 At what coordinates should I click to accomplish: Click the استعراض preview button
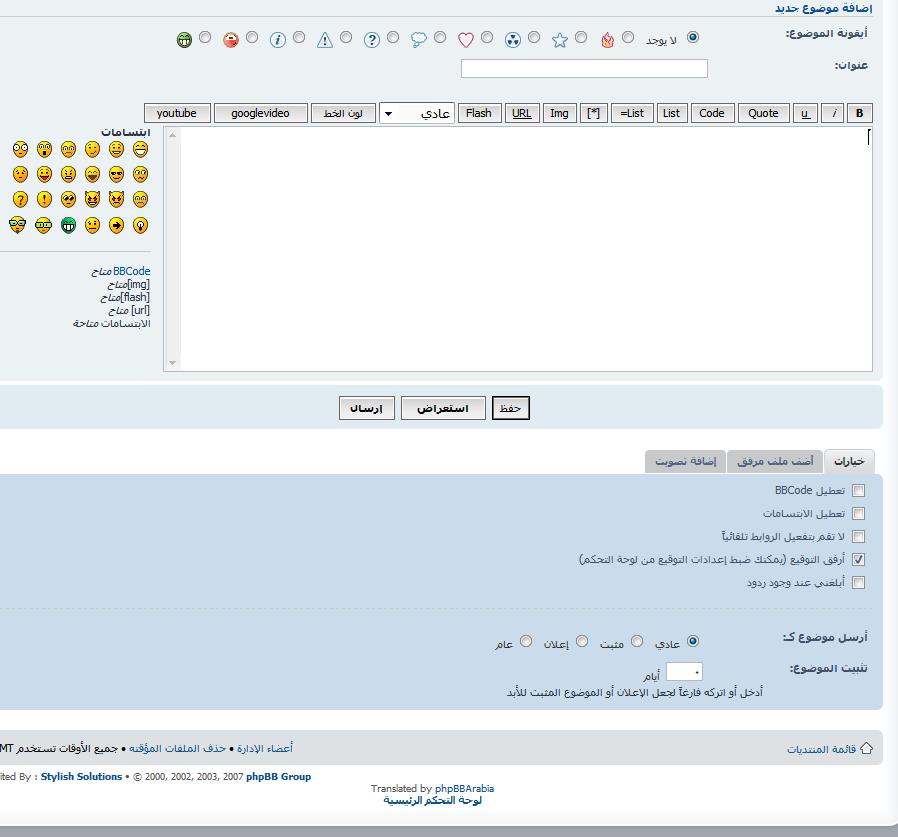point(443,408)
